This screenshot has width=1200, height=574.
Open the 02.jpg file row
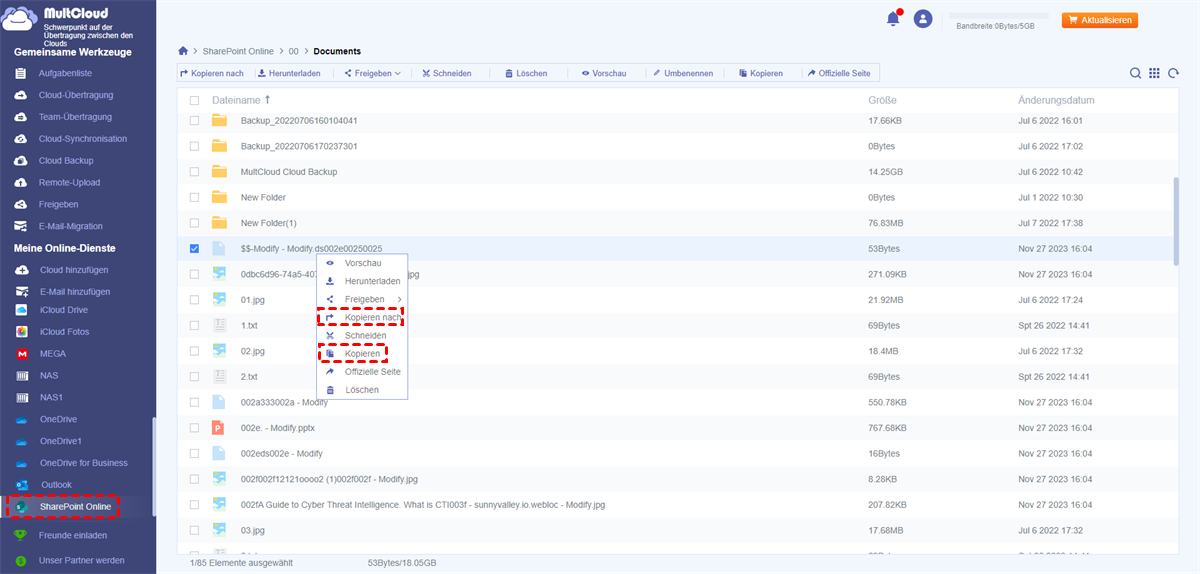tap(678, 351)
